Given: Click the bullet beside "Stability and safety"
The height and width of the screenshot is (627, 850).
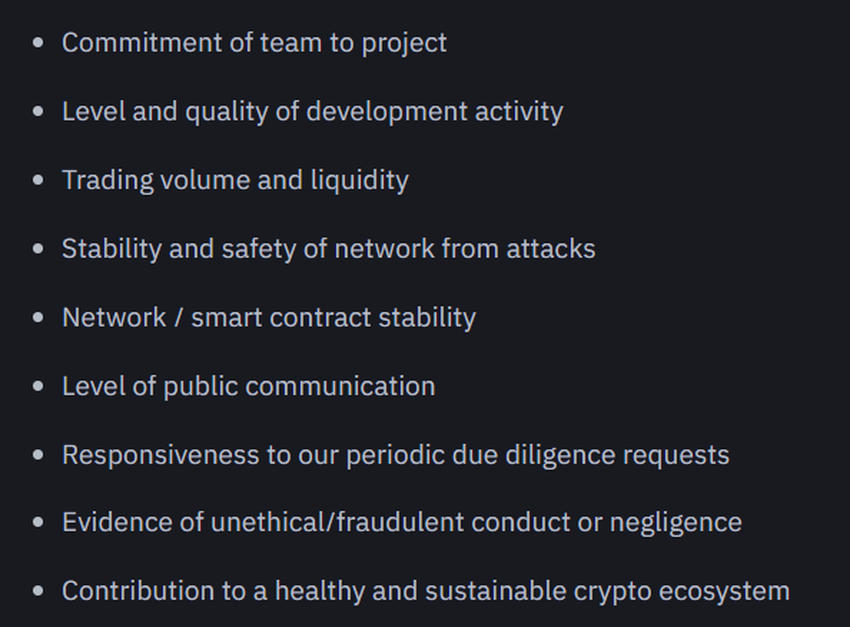Looking at the screenshot, I should tap(38, 249).
